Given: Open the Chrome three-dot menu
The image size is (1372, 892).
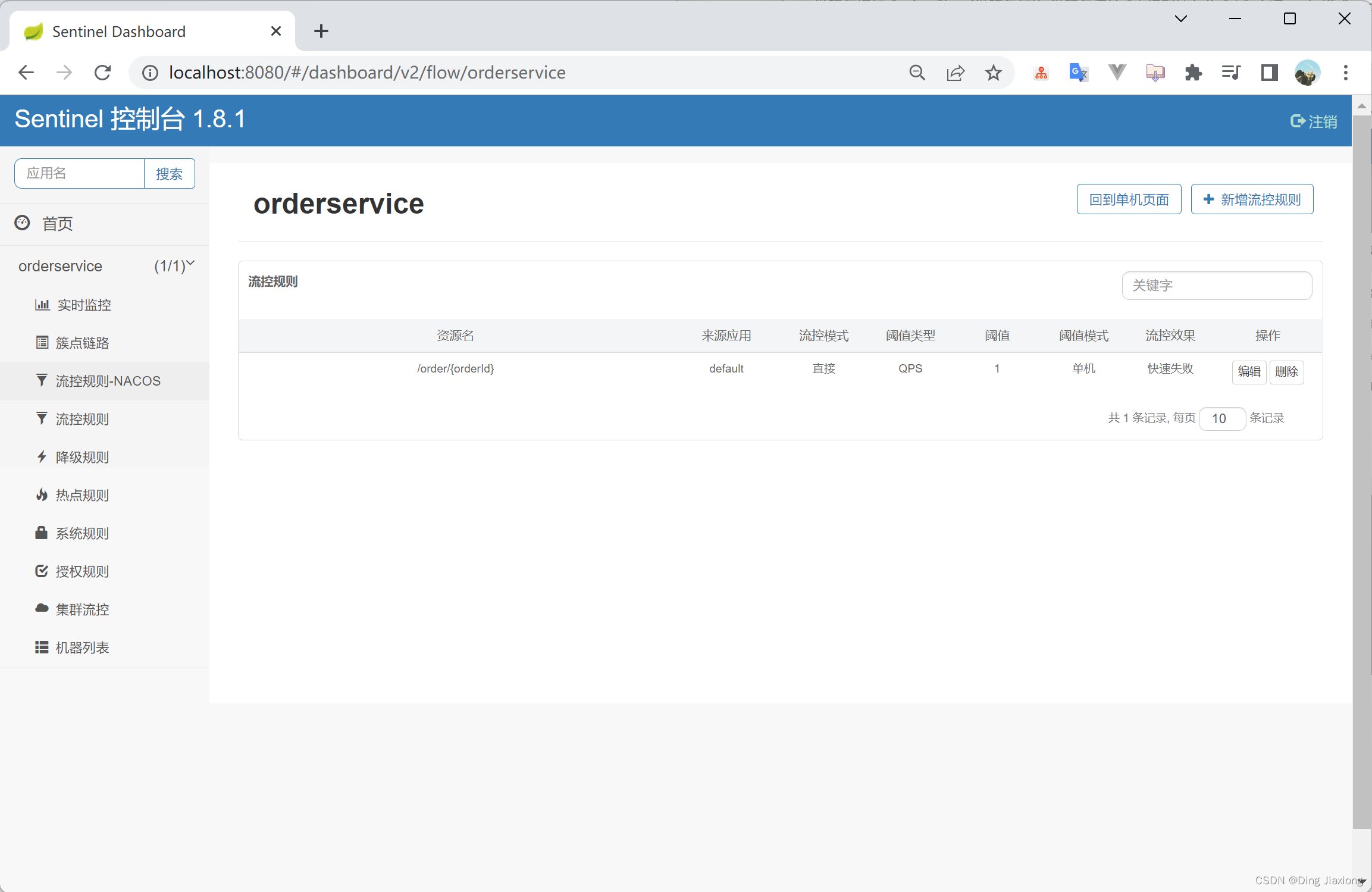Looking at the screenshot, I should click(1346, 73).
